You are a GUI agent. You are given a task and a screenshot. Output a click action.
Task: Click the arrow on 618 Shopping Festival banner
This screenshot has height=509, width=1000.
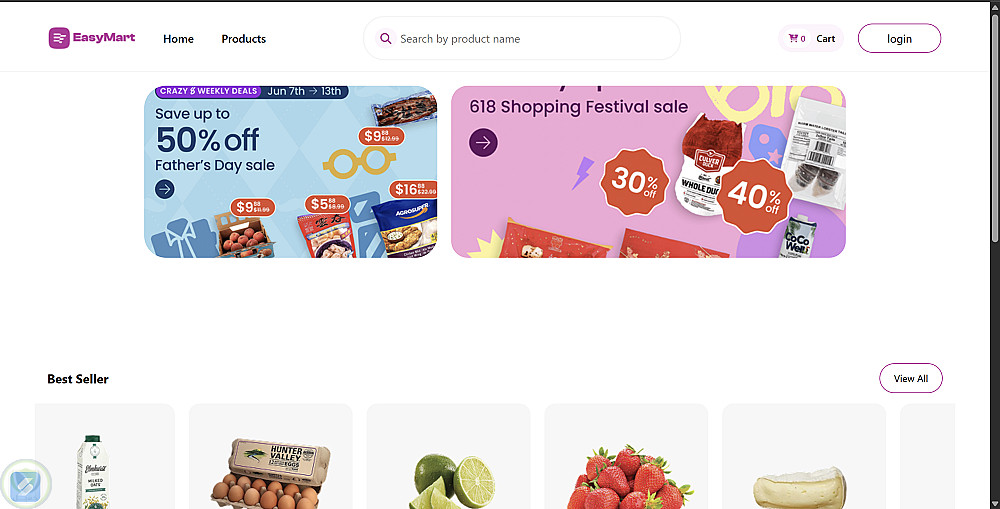pos(483,143)
